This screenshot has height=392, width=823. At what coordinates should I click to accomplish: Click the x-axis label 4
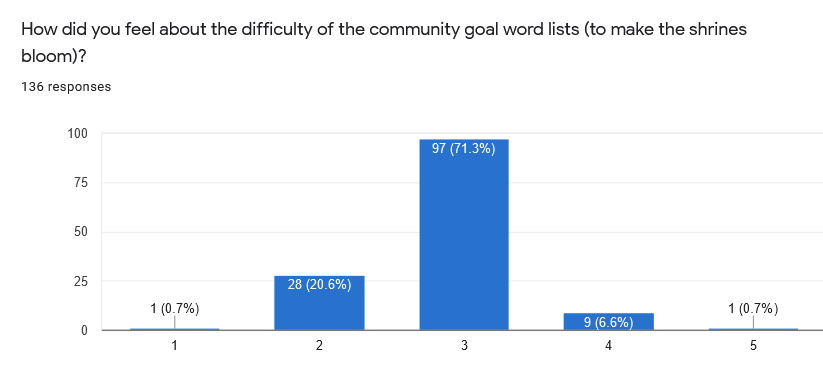pyautogui.click(x=608, y=346)
